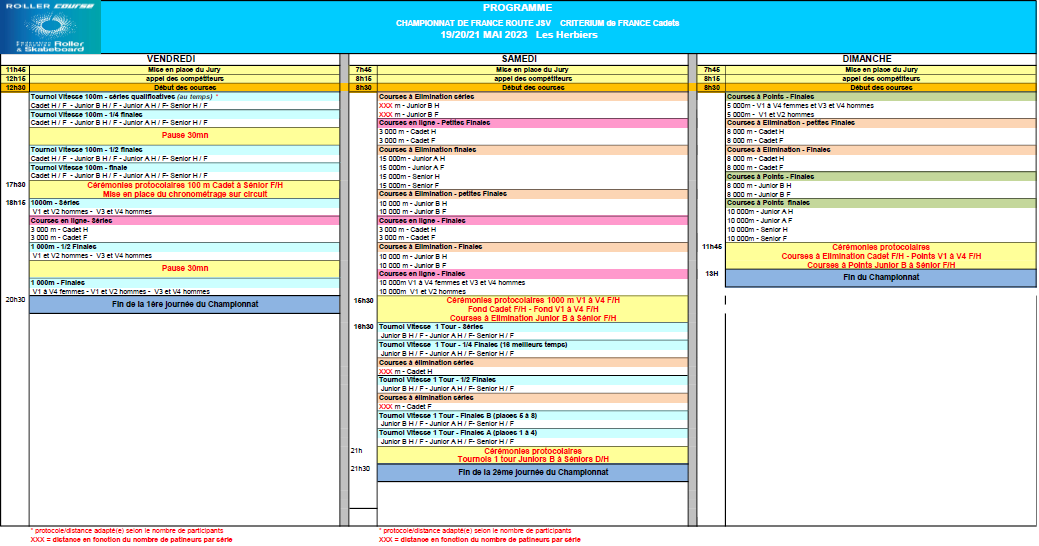Click the '19/20/21 MAI 2023 Les Herbiers' date line
Viewport: 1039px width, 546px height.
(x=519, y=35)
